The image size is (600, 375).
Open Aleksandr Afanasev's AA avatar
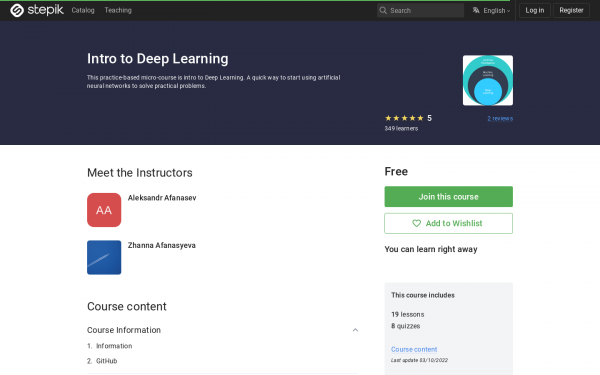click(104, 210)
